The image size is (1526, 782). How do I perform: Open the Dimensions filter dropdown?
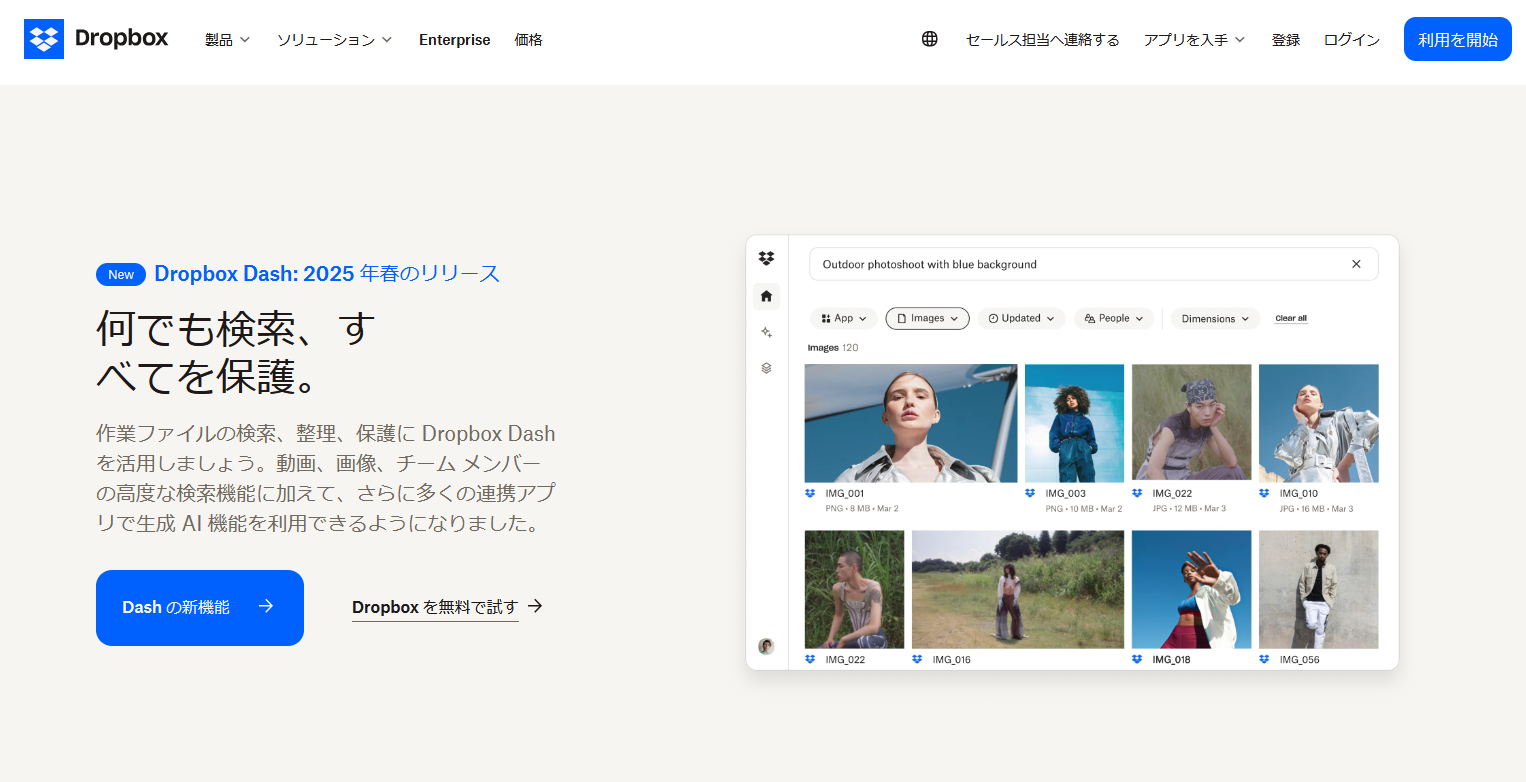1214,318
